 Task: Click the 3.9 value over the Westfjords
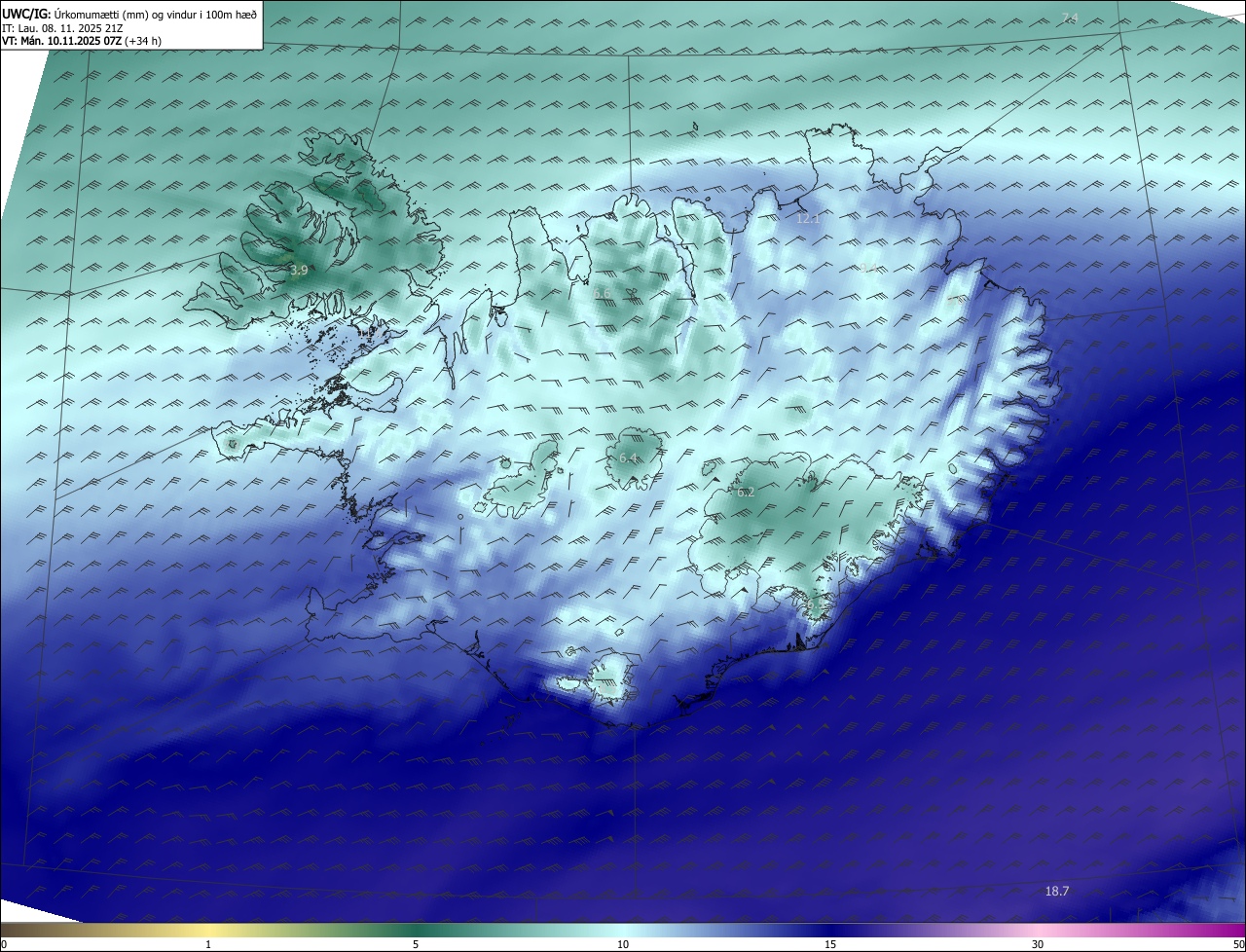click(299, 270)
